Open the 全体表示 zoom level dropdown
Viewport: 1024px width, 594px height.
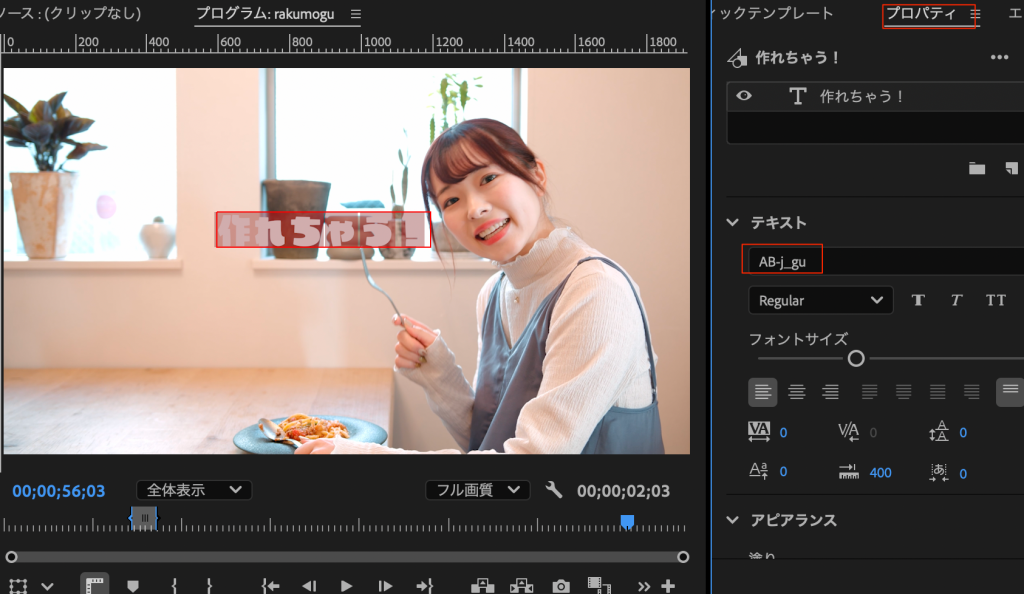click(x=194, y=490)
